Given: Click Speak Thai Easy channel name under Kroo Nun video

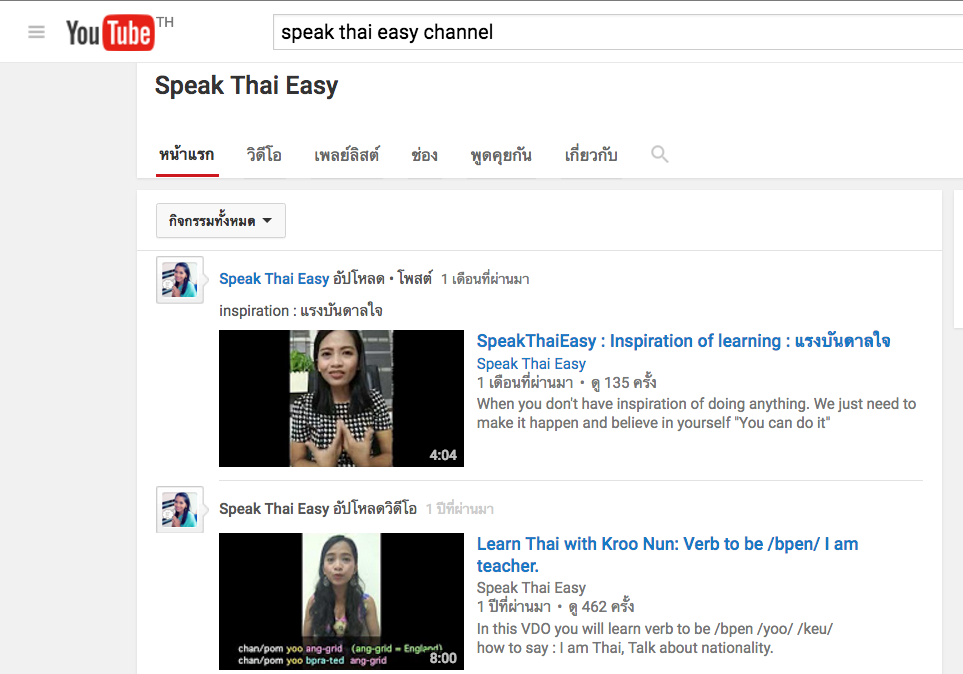Looking at the screenshot, I should pyautogui.click(x=531, y=588).
